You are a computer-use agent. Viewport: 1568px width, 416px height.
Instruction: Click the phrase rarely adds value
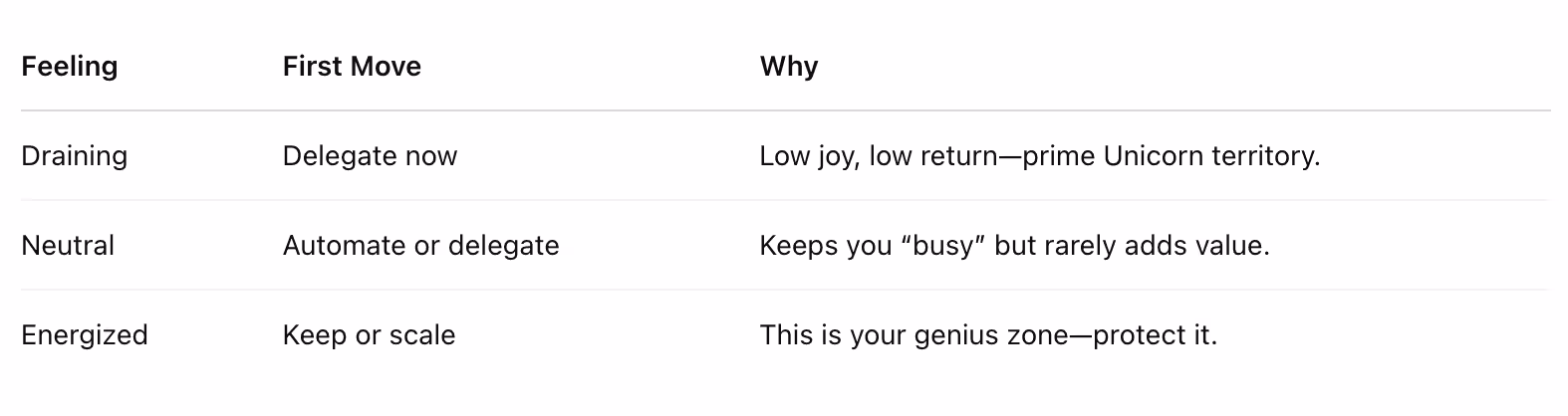pos(1158,246)
